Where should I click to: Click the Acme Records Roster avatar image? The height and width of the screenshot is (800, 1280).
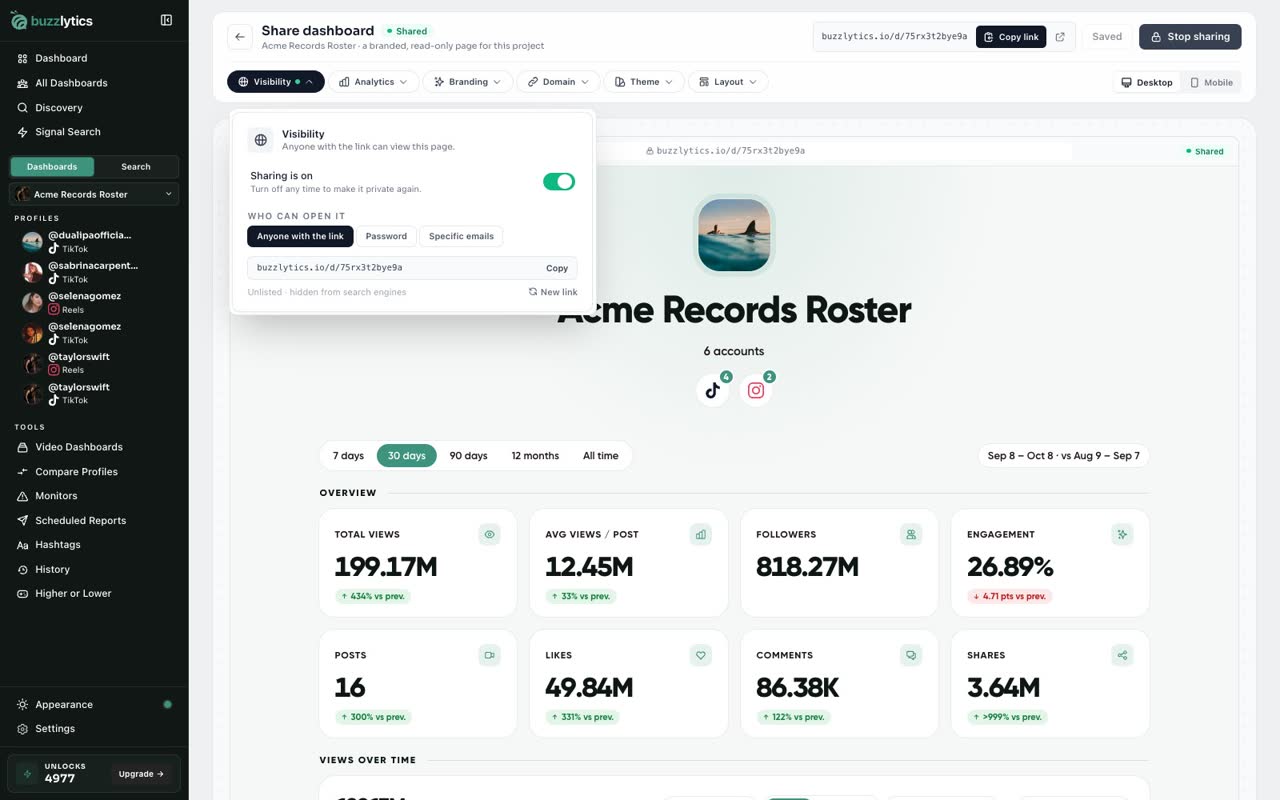coord(734,235)
